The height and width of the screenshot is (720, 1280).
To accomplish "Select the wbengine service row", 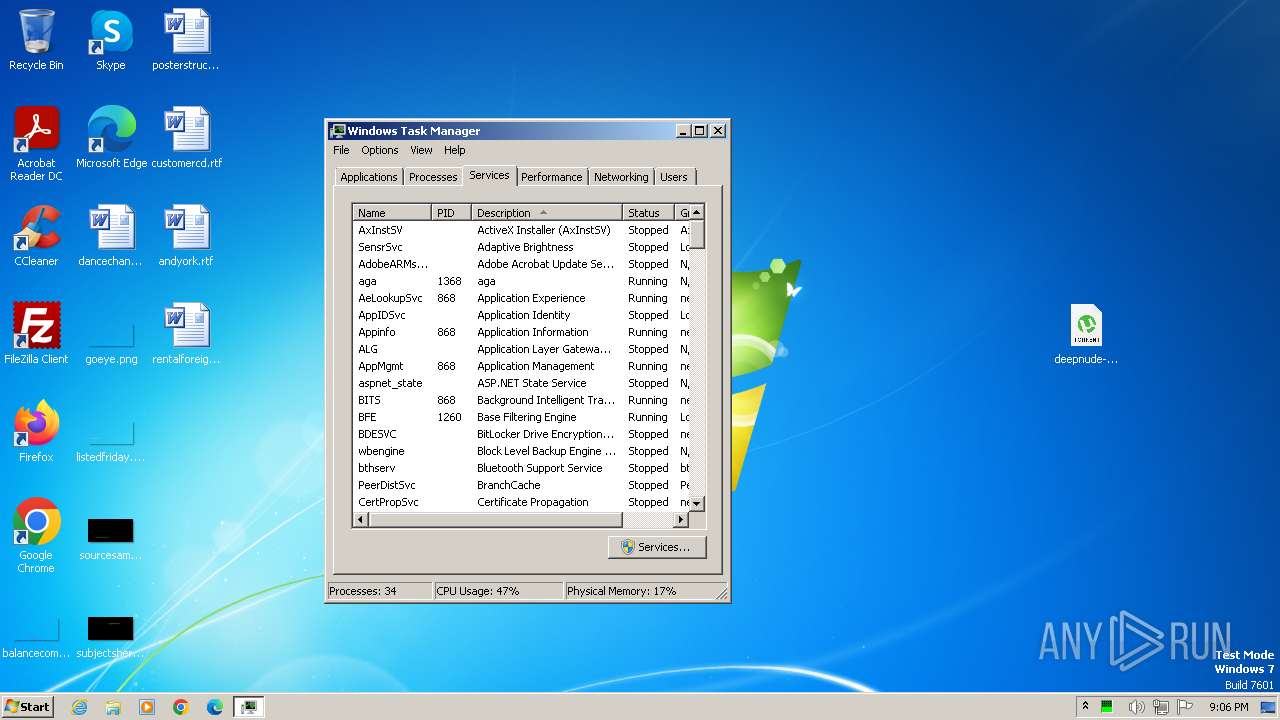I will (x=521, y=451).
